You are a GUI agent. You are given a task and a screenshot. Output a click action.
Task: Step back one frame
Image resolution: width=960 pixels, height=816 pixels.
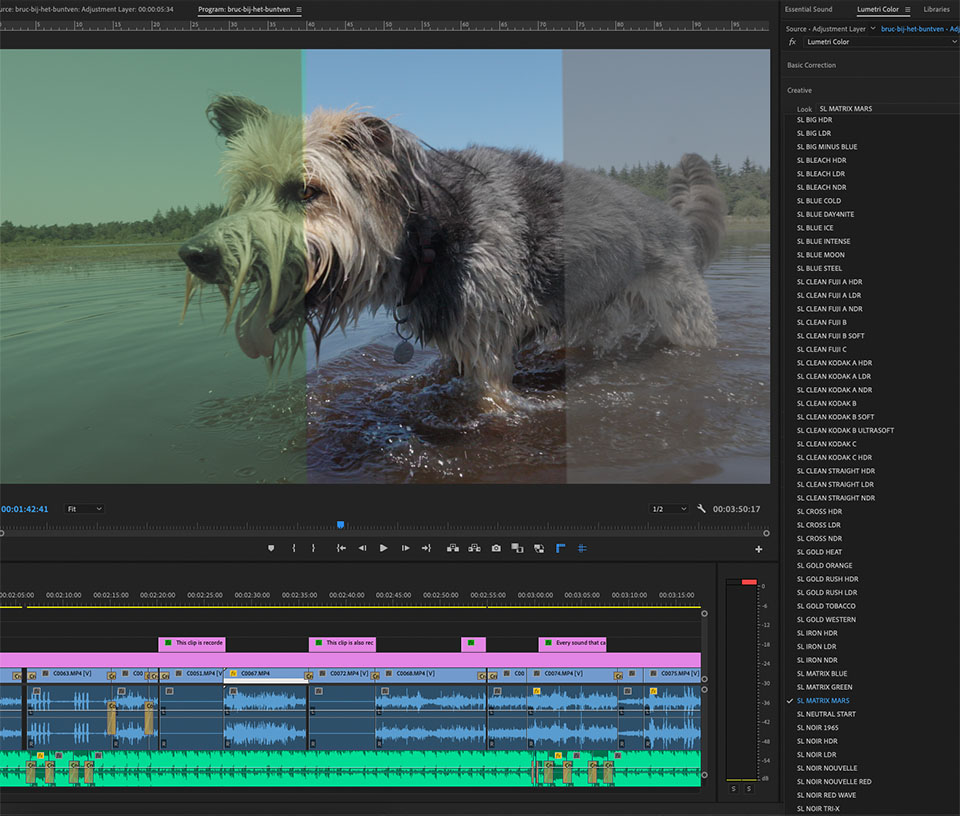[362, 548]
